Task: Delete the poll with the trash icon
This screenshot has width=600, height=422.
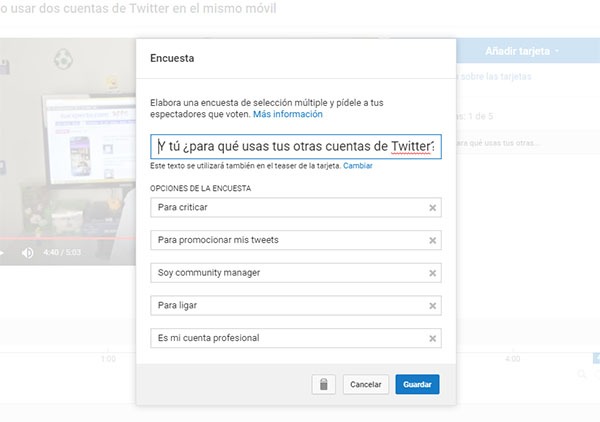Action: (323, 384)
